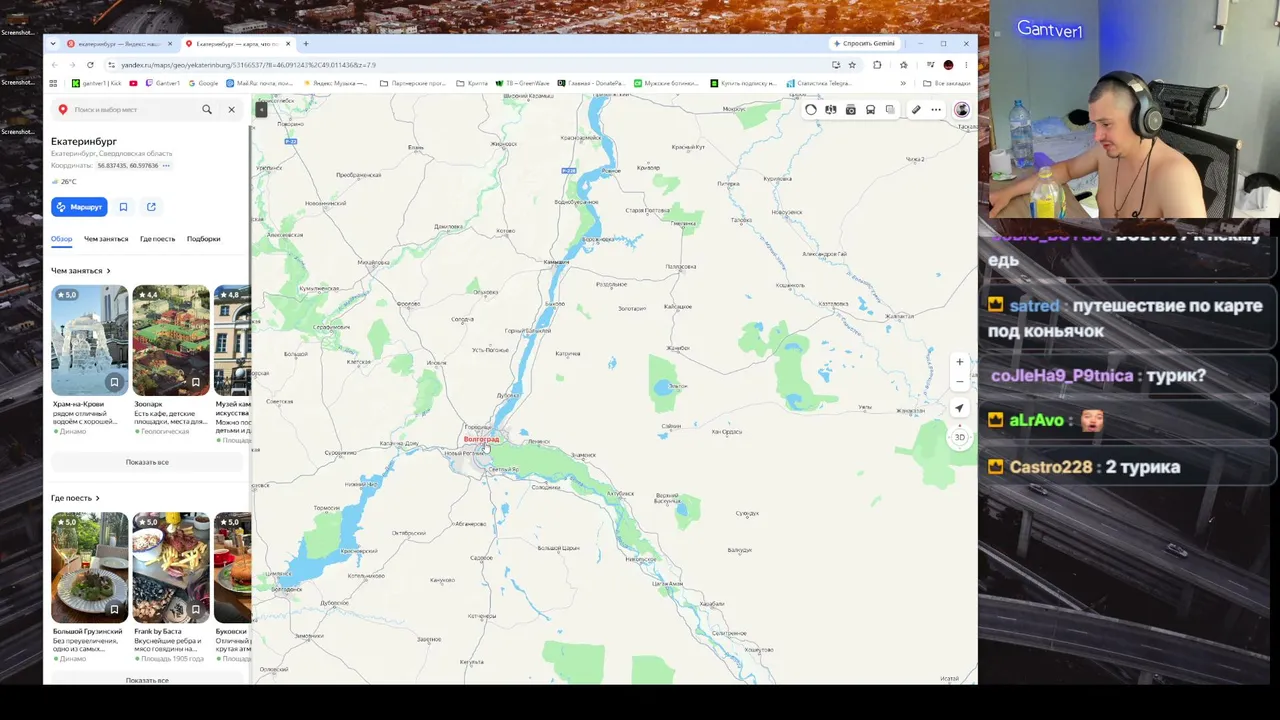The height and width of the screenshot is (720, 1280).
Task: Switch to the Чем заняться tab
Action: 106,239
